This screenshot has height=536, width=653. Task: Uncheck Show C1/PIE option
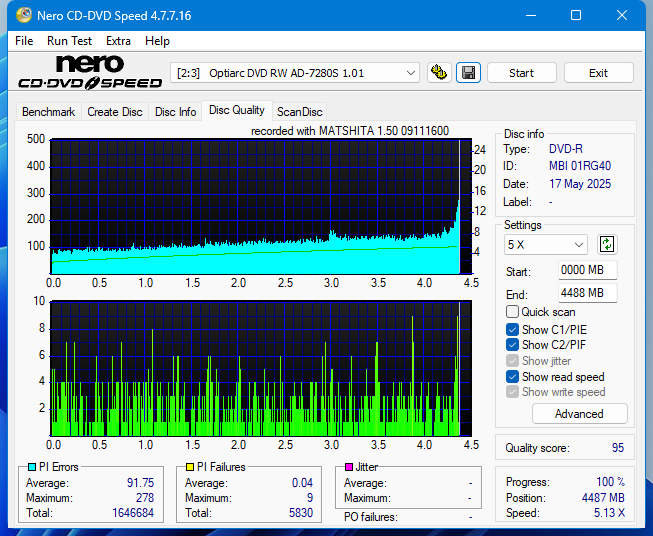point(513,329)
